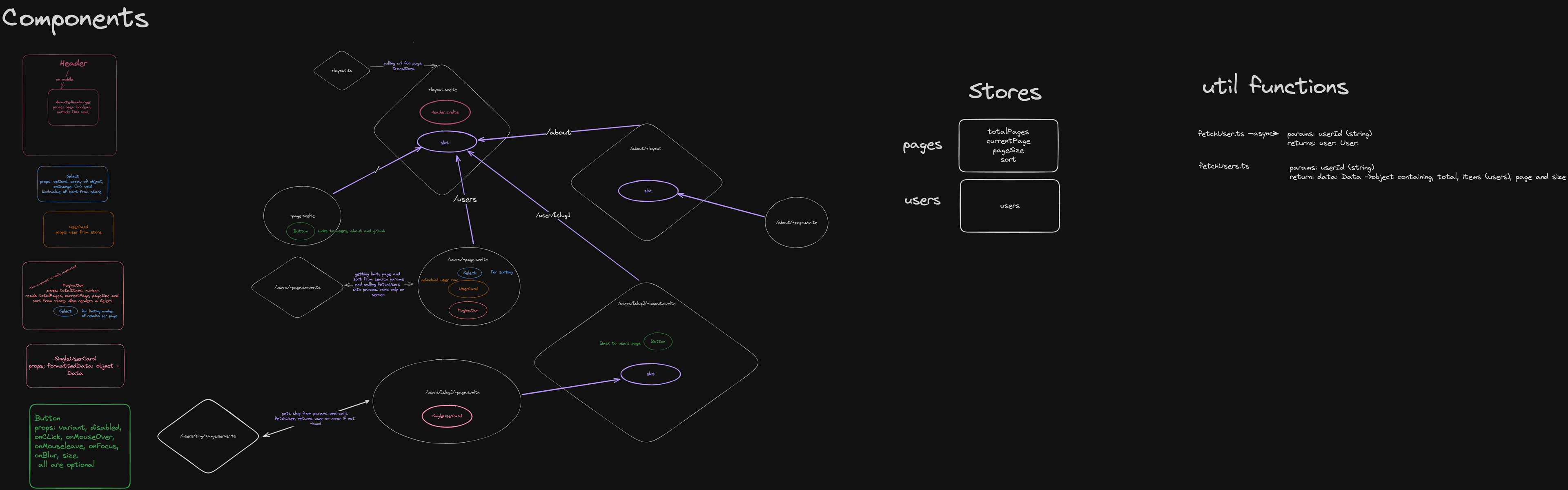Screen dimensions: 1568x490
Task: Click the Pagination ellipse in users page circle
Action: point(468,310)
